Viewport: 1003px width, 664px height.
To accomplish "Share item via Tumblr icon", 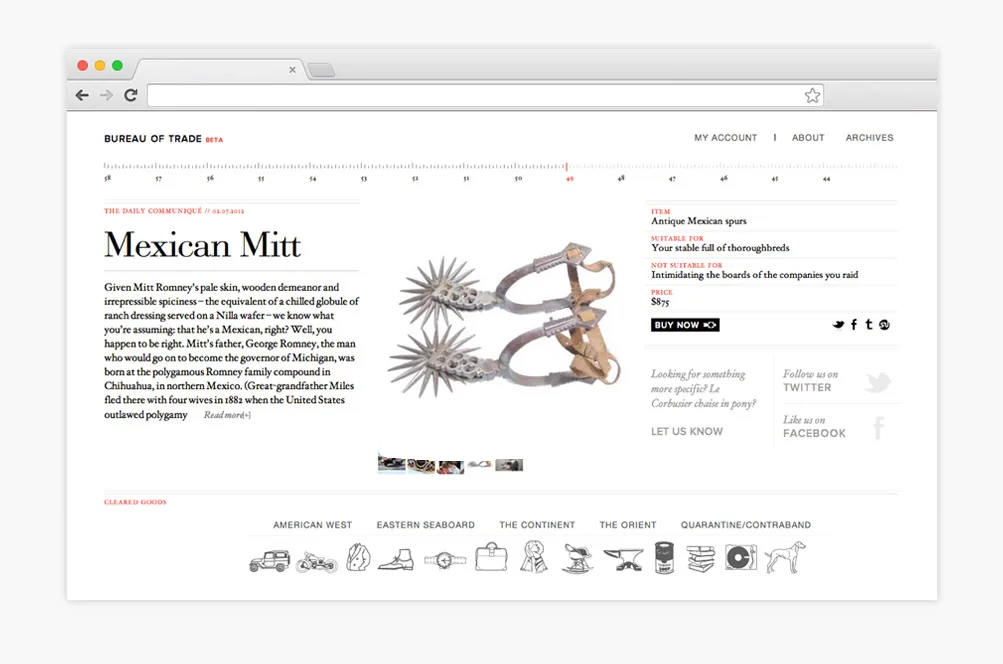I will pyautogui.click(x=869, y=325).
